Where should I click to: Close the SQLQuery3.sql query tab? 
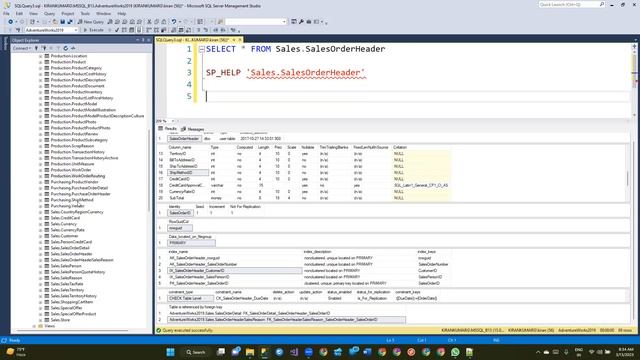point(240,40)
